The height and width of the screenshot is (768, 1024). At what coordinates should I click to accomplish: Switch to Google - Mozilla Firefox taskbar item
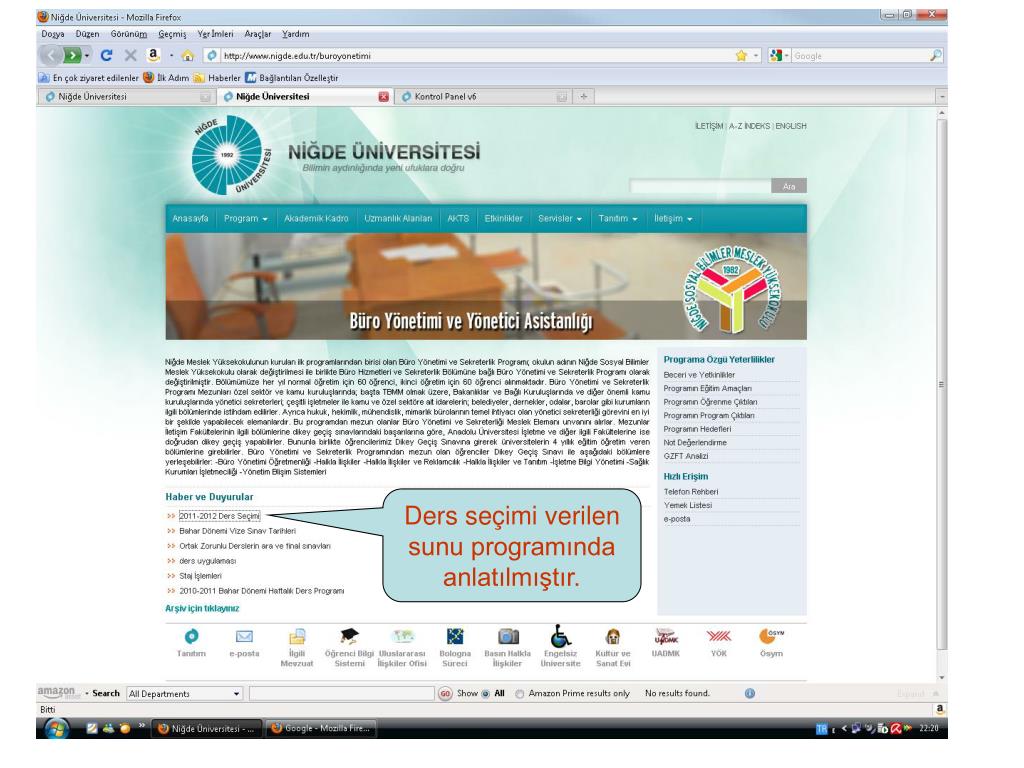tap(320, 728)
